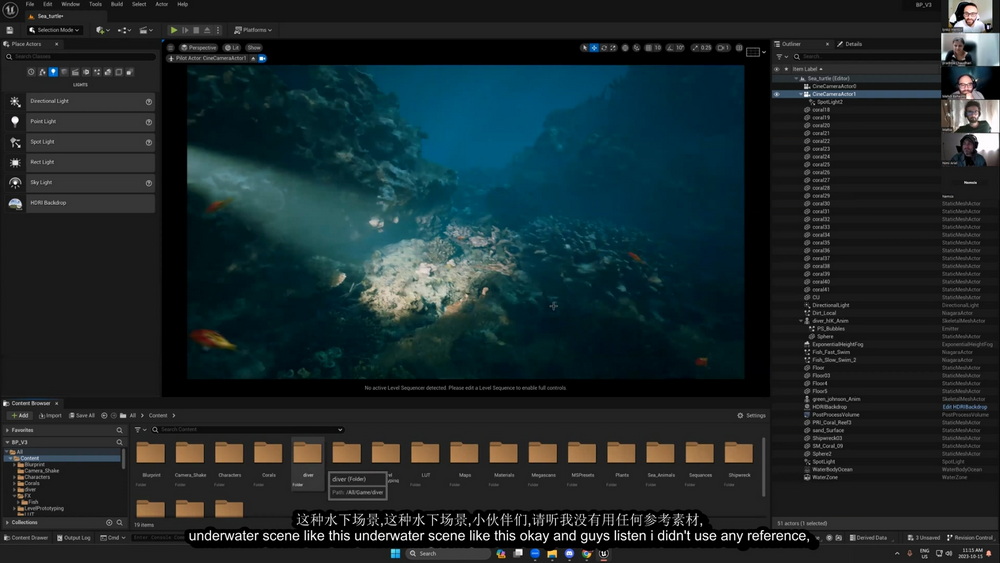Open the Cinematics clapperboard dropdown

(146, 30)
